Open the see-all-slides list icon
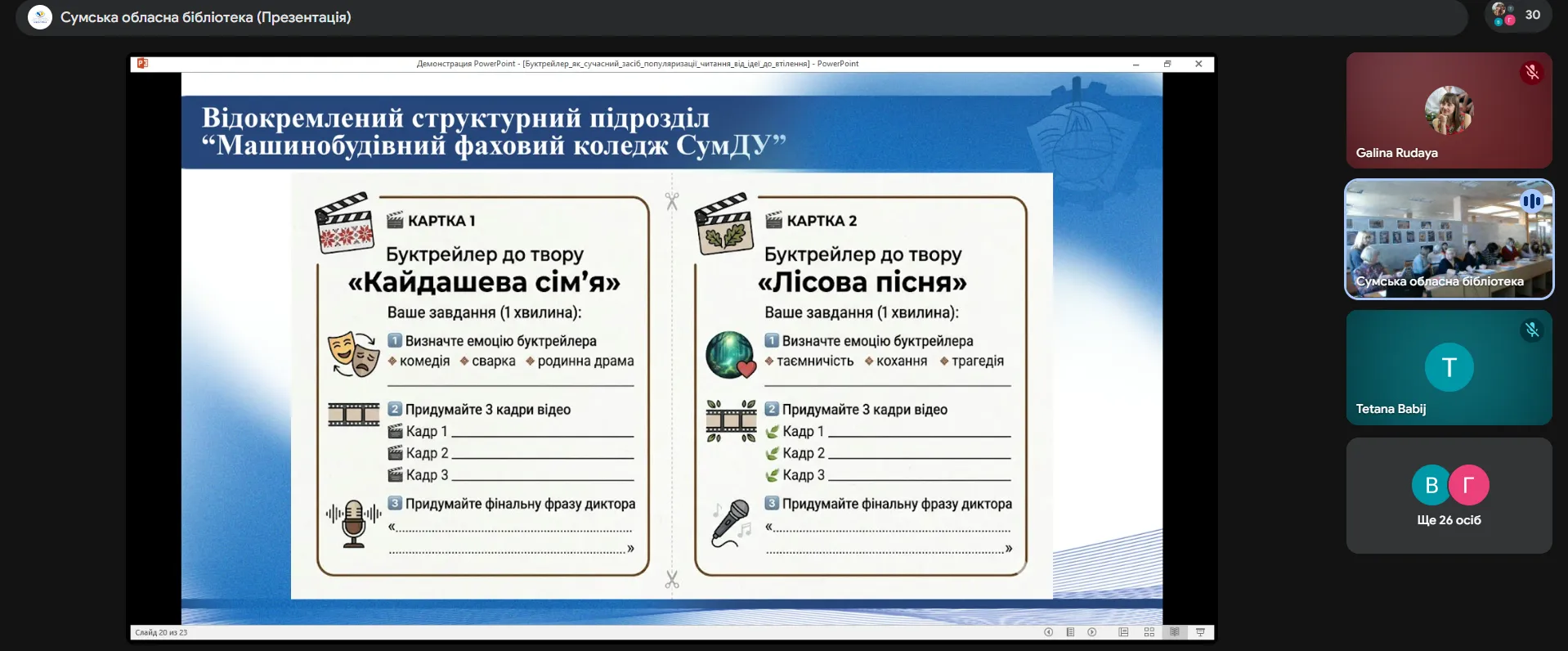The height and width of the screenshot is (651, 1568). click(x=1070, y=632)
